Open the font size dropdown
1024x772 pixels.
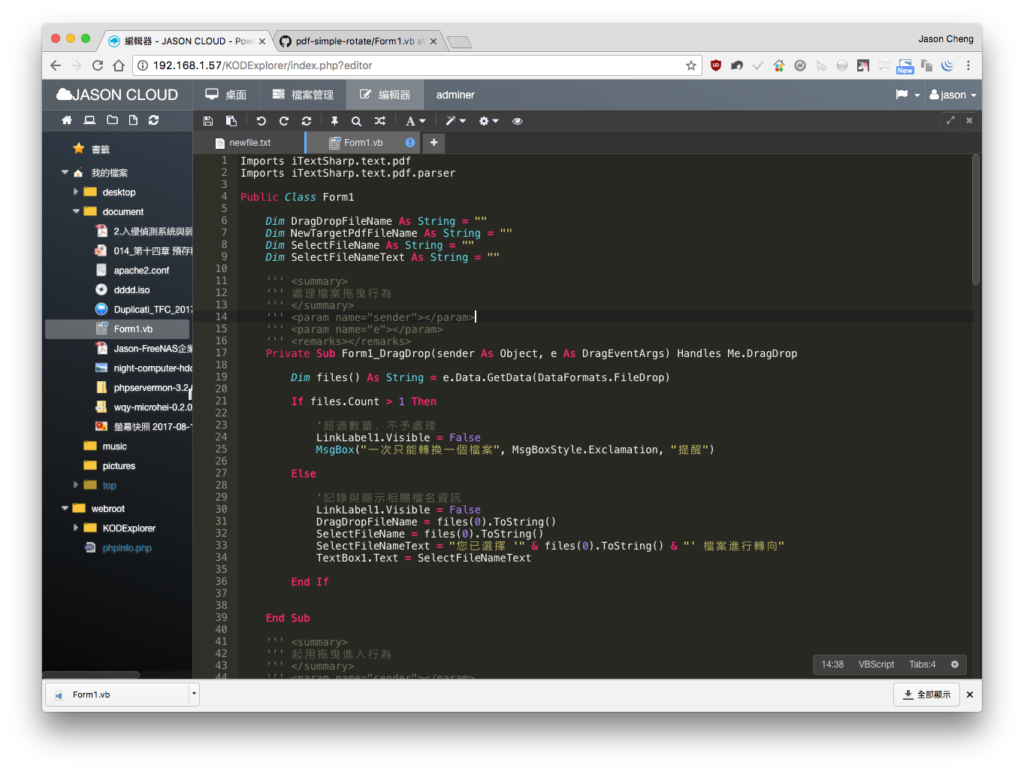415,121
